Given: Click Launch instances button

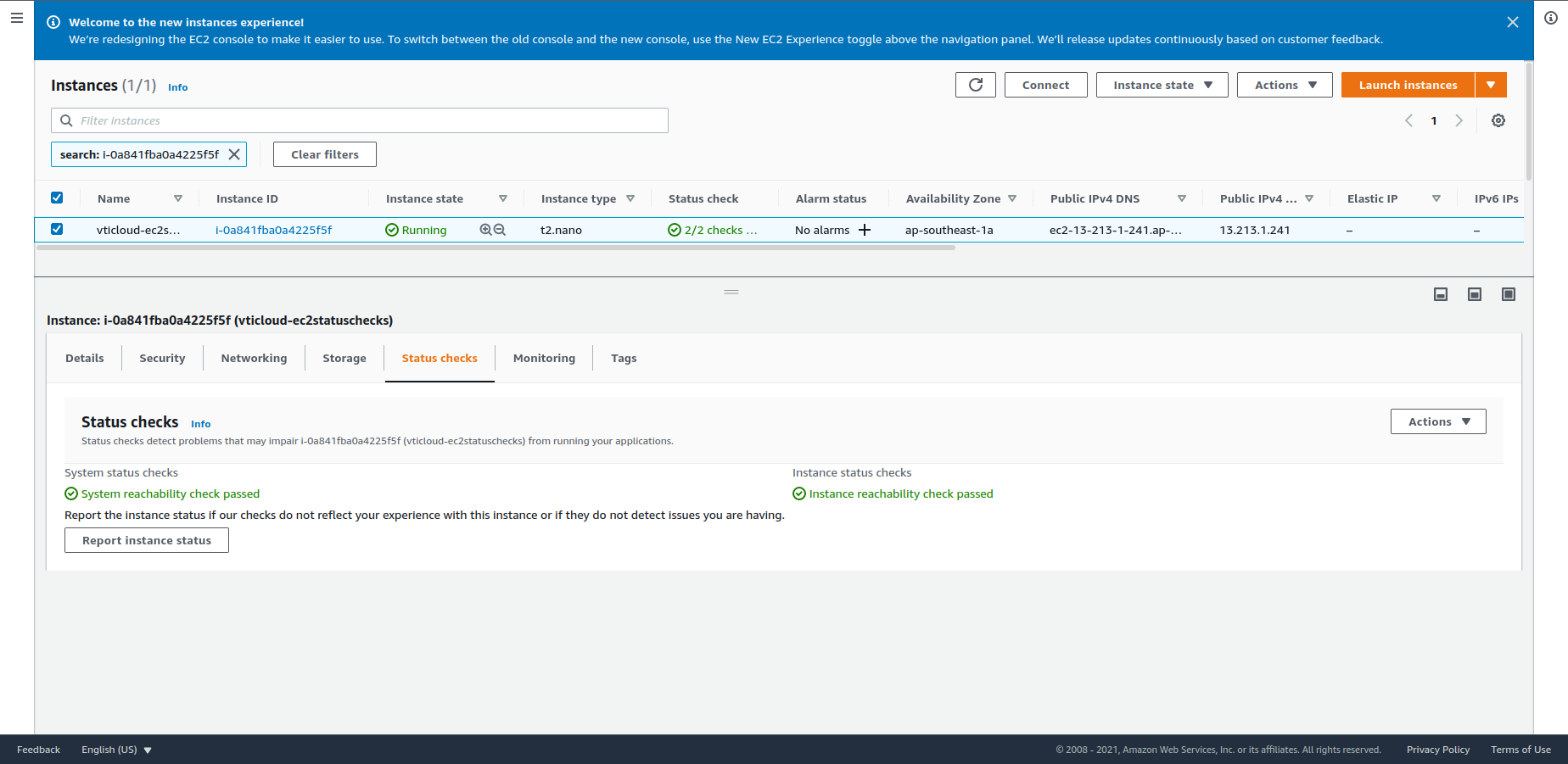Looking at the screenshot, I should click(x=1408, y=85).
